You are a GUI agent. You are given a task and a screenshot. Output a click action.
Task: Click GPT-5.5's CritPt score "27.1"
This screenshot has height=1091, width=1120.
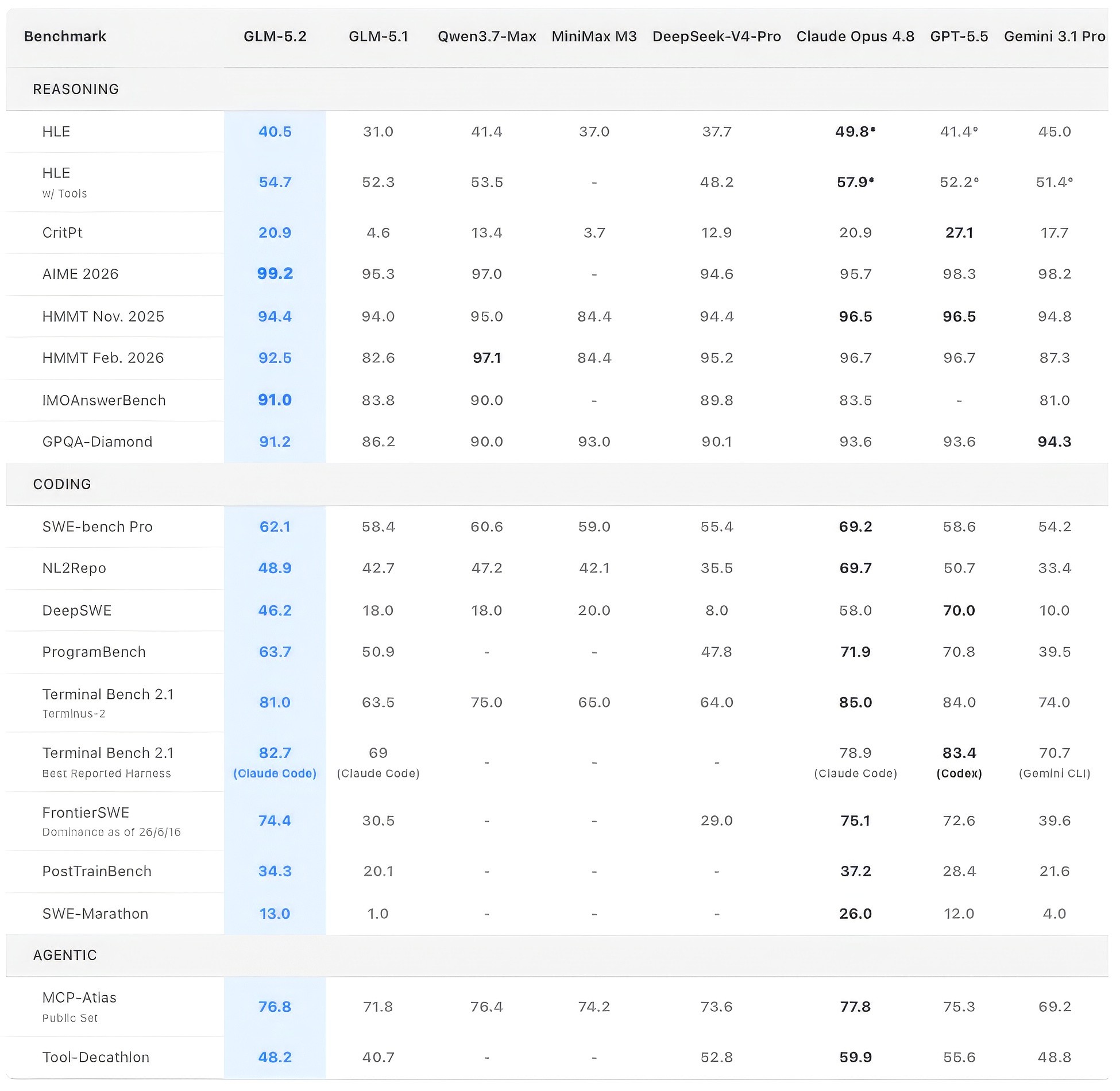coord(959,233)
